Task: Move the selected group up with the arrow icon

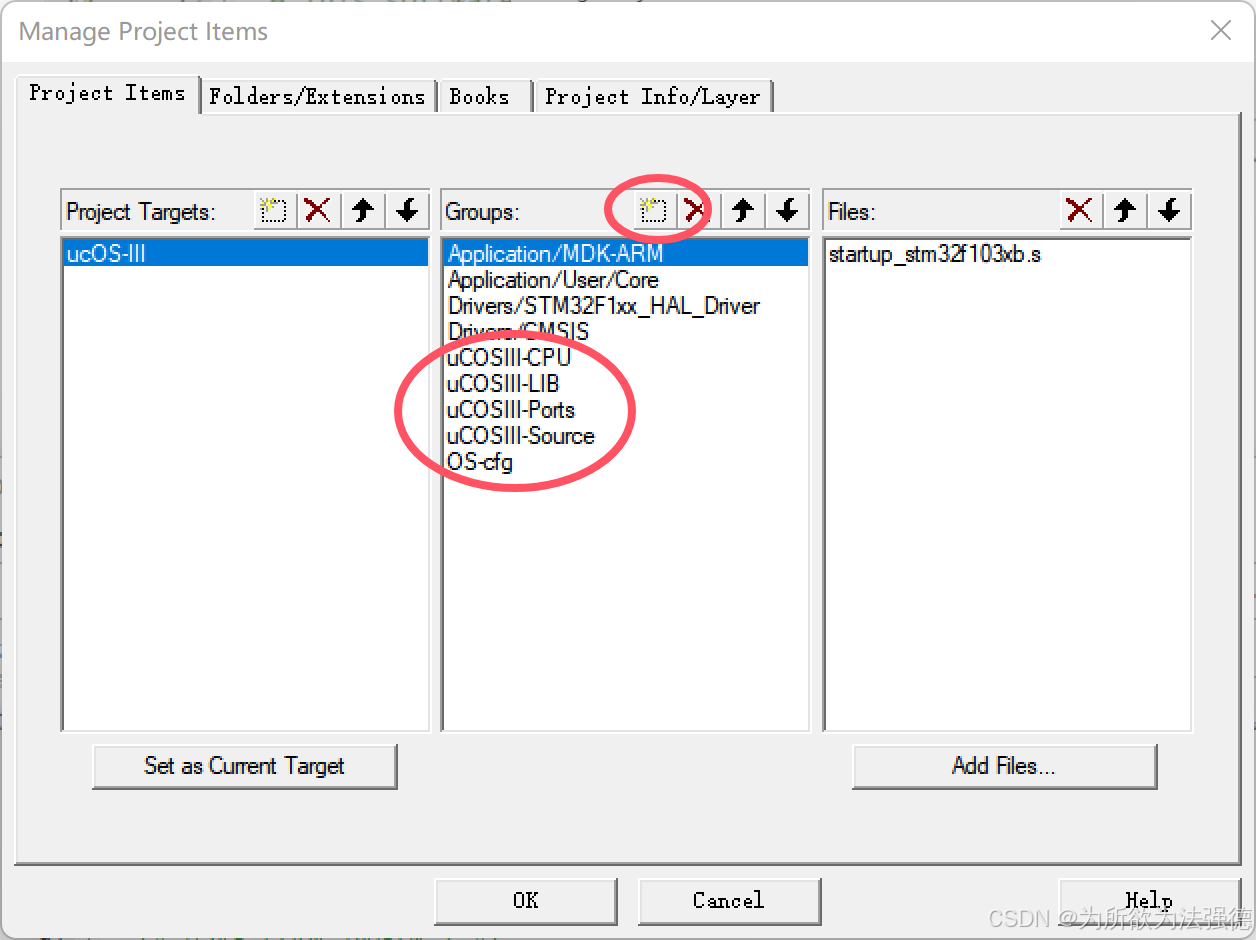Action: (x=742, y=210)
